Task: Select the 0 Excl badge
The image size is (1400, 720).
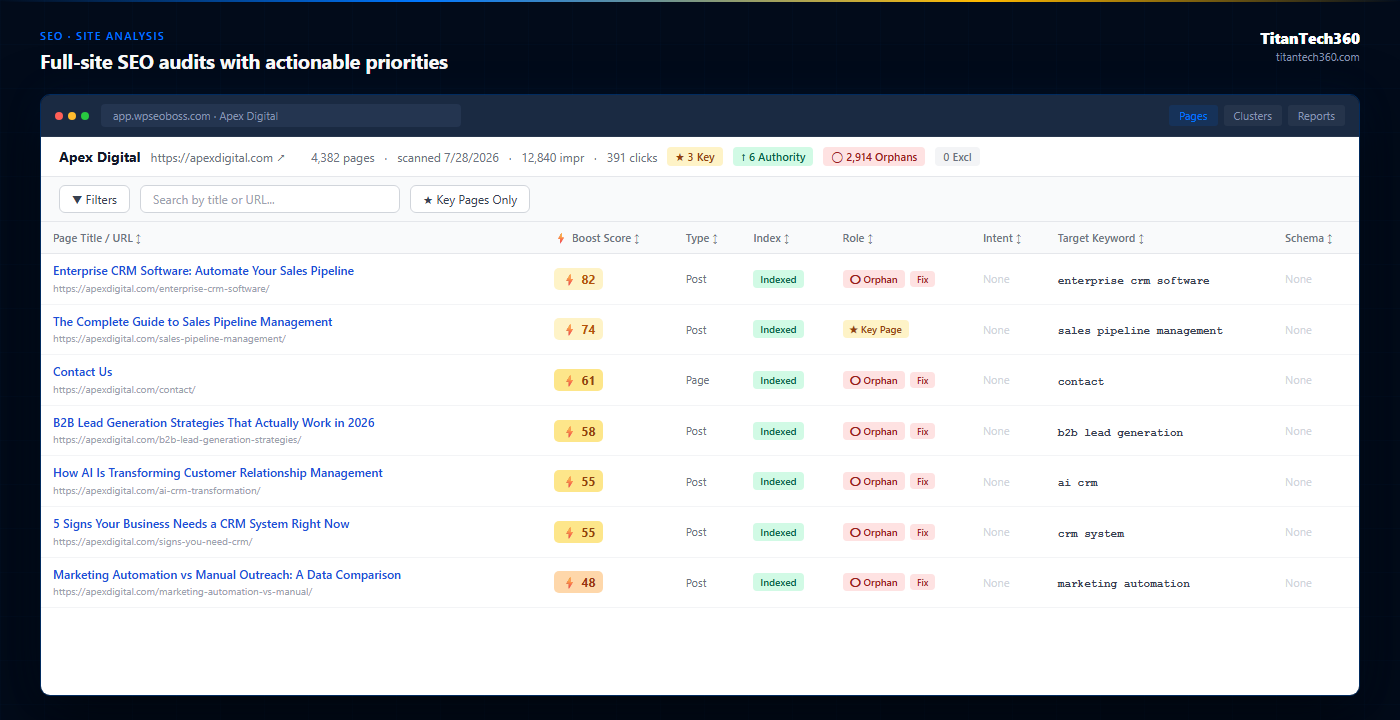Action: coord(957,157)
